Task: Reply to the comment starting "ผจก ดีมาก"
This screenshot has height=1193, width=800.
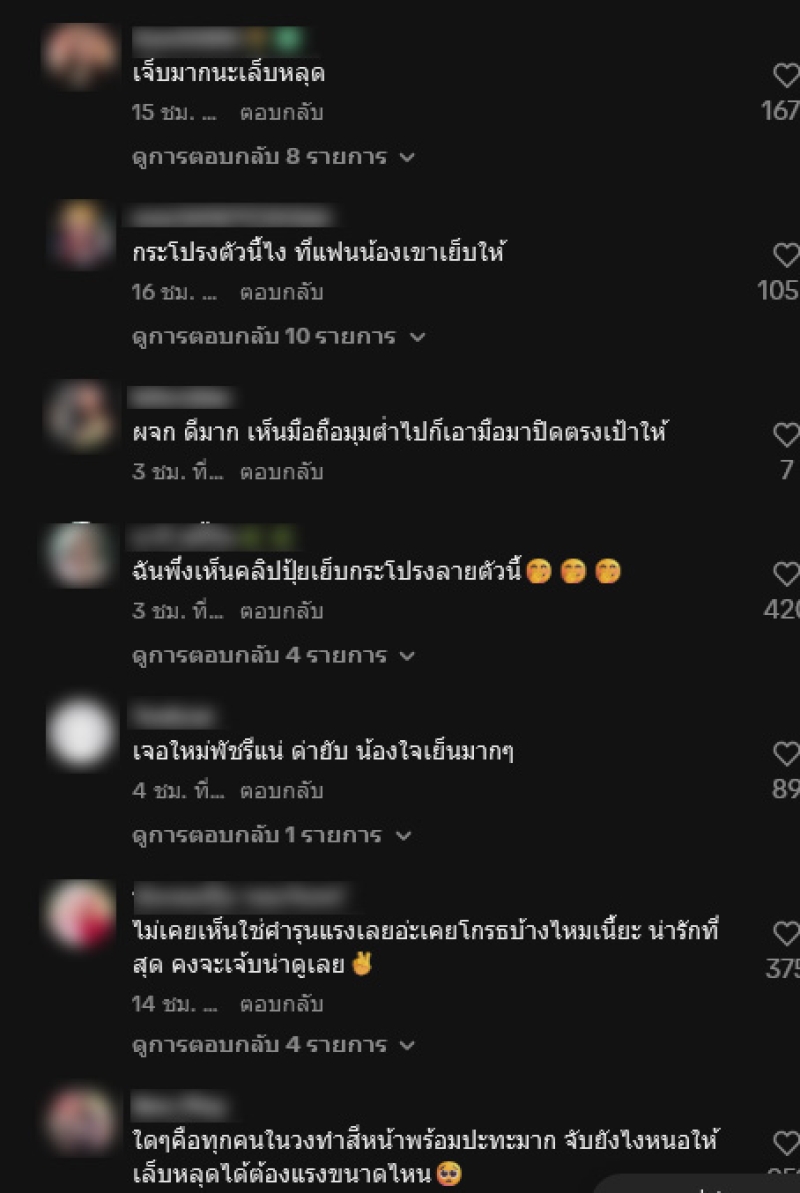Action: pos(282,472)
